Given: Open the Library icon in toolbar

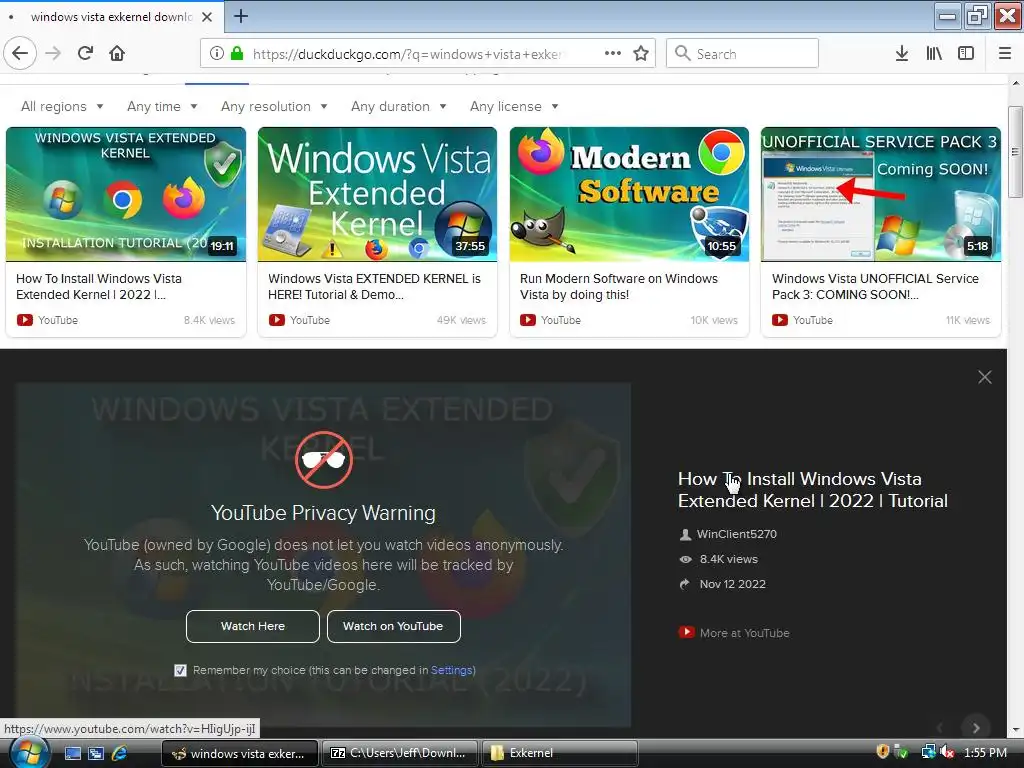Looking at the screenshot, I should pos(934,53).
